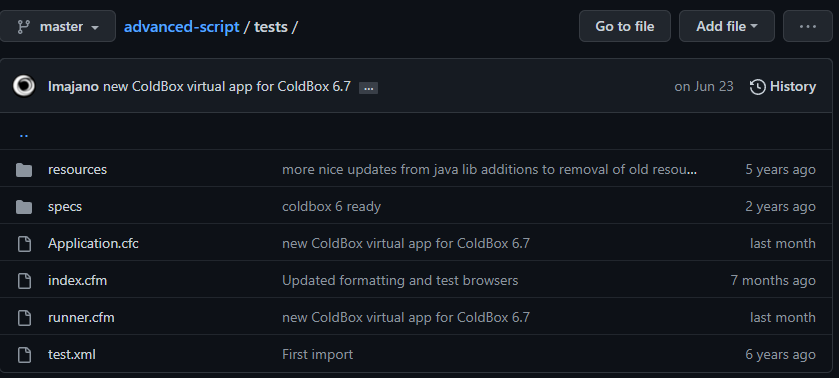Open the 'First import' commit message link

[x=317, y=354]
